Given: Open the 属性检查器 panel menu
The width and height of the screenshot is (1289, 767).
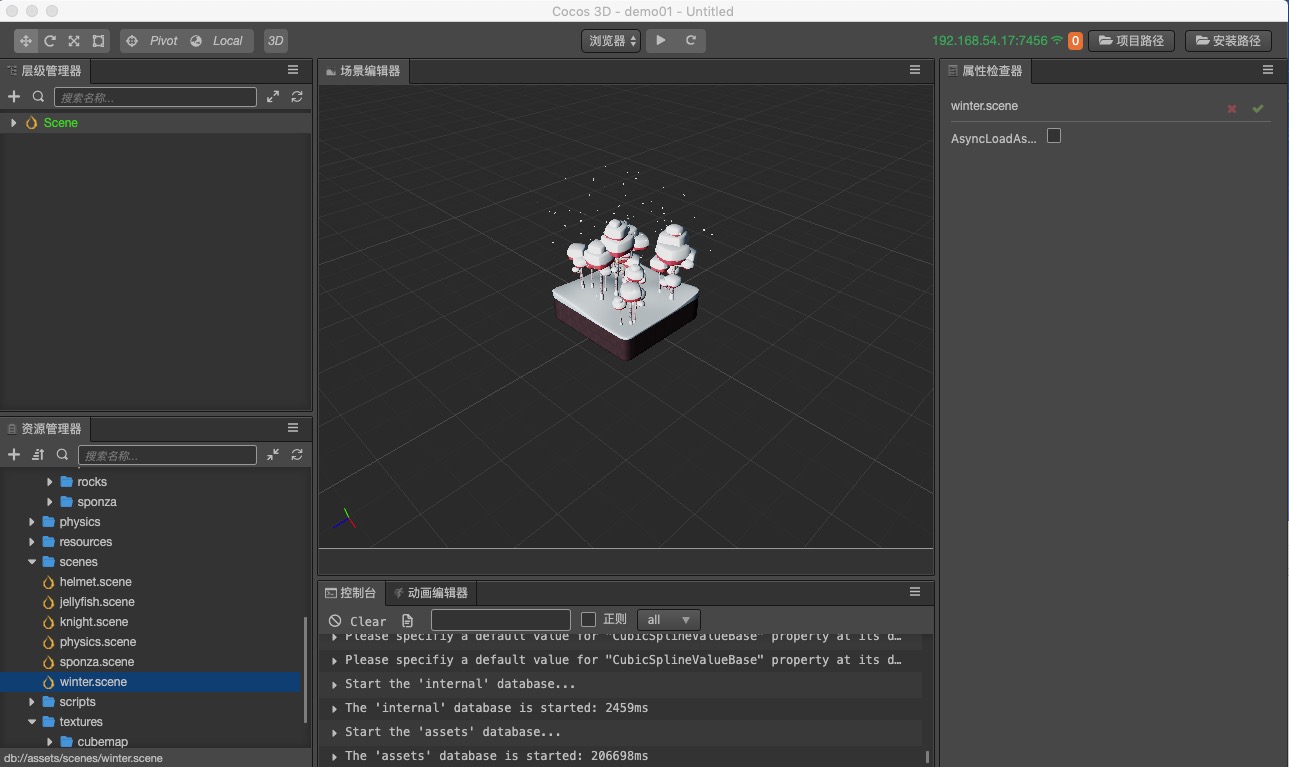Looking at the screenshot, I should [x=1267, y=70].
